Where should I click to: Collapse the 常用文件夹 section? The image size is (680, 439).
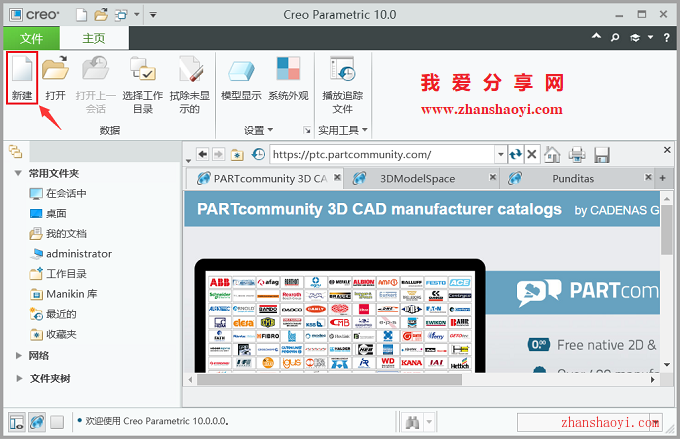tap(18, 173)
